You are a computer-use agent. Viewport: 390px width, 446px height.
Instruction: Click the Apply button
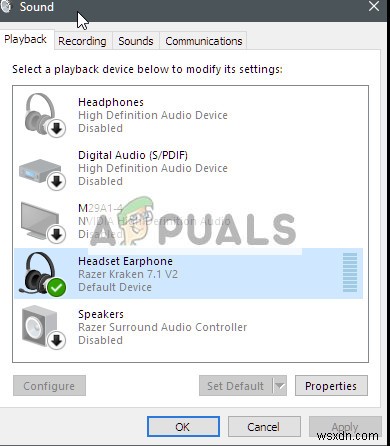pos(345,426)
